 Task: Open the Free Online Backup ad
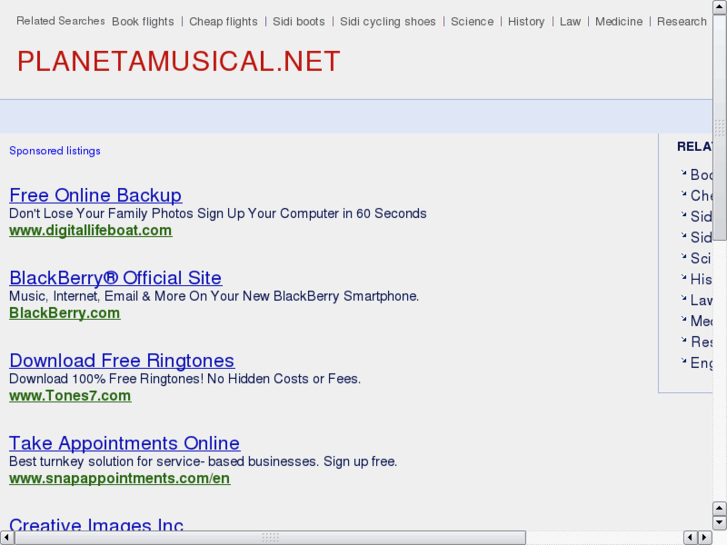(96, 195)
